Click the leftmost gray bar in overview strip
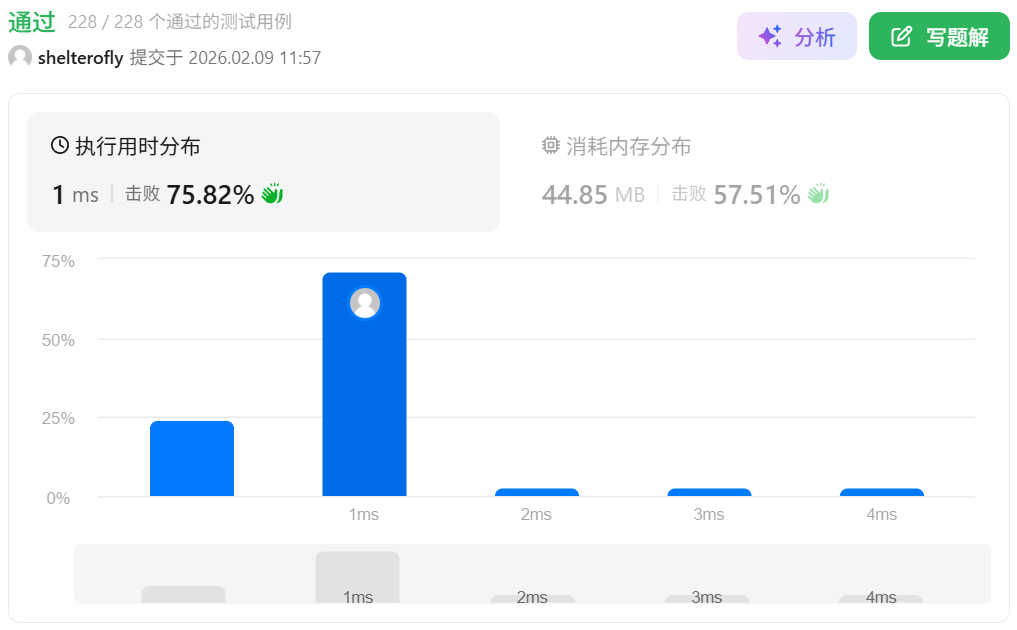This screenshot has height=630, width=1017. click(183, 594)
